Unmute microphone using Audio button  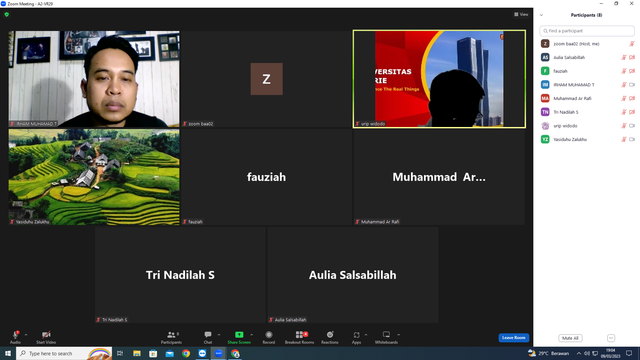(15, 337)
